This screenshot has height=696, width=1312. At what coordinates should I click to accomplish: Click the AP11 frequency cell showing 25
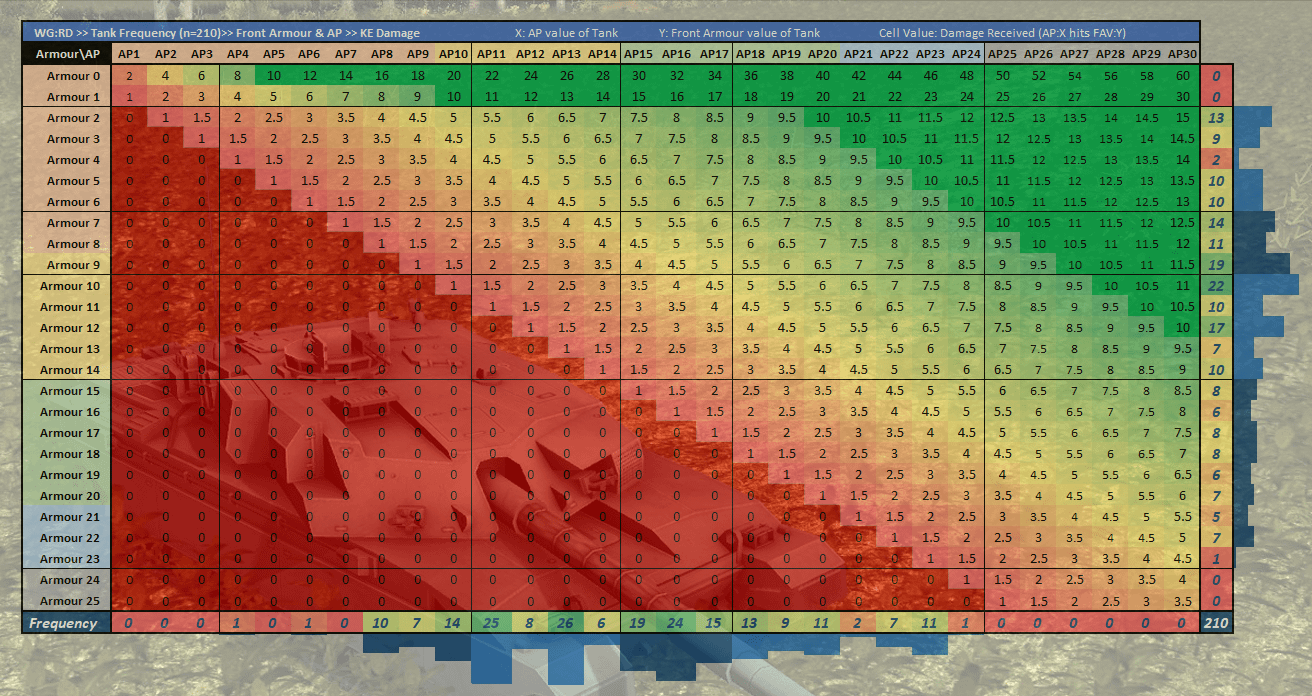coord(490,623)
